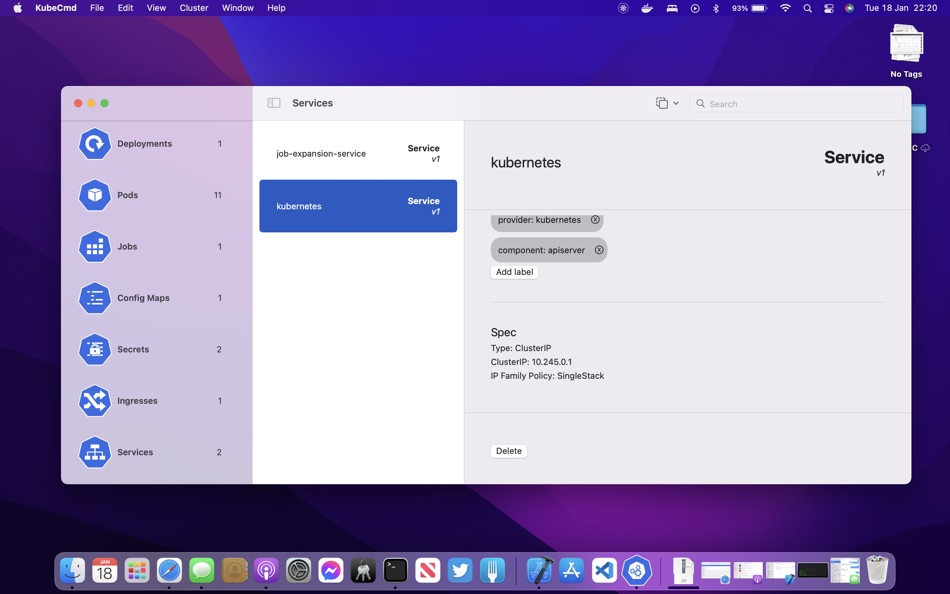Remove the 'component: apiserver' label
950x594 pixels.
[x=599, y=250]
